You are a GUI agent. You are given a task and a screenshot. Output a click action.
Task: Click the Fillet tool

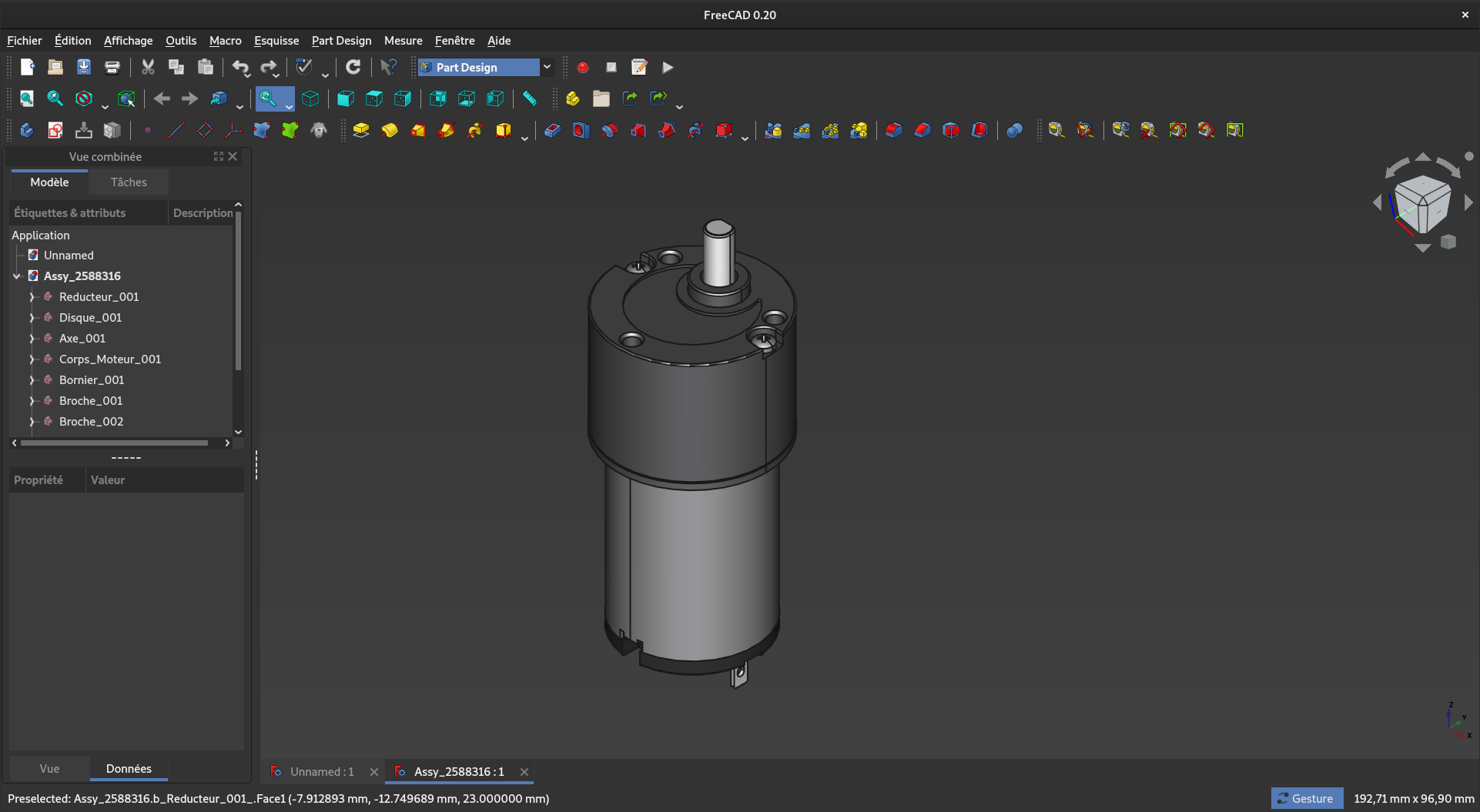(x=894, y=130)
